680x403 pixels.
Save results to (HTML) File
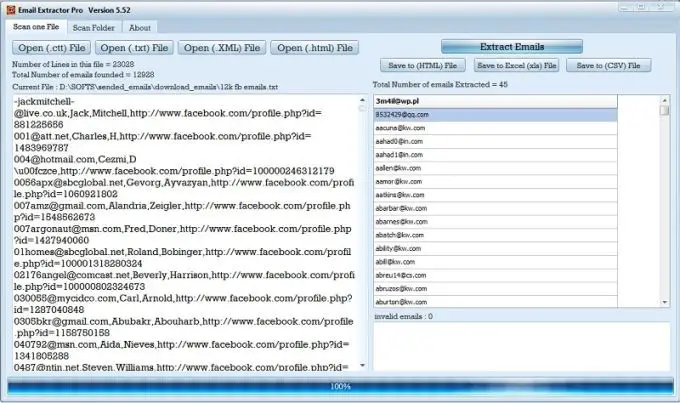tap(423, 66)
